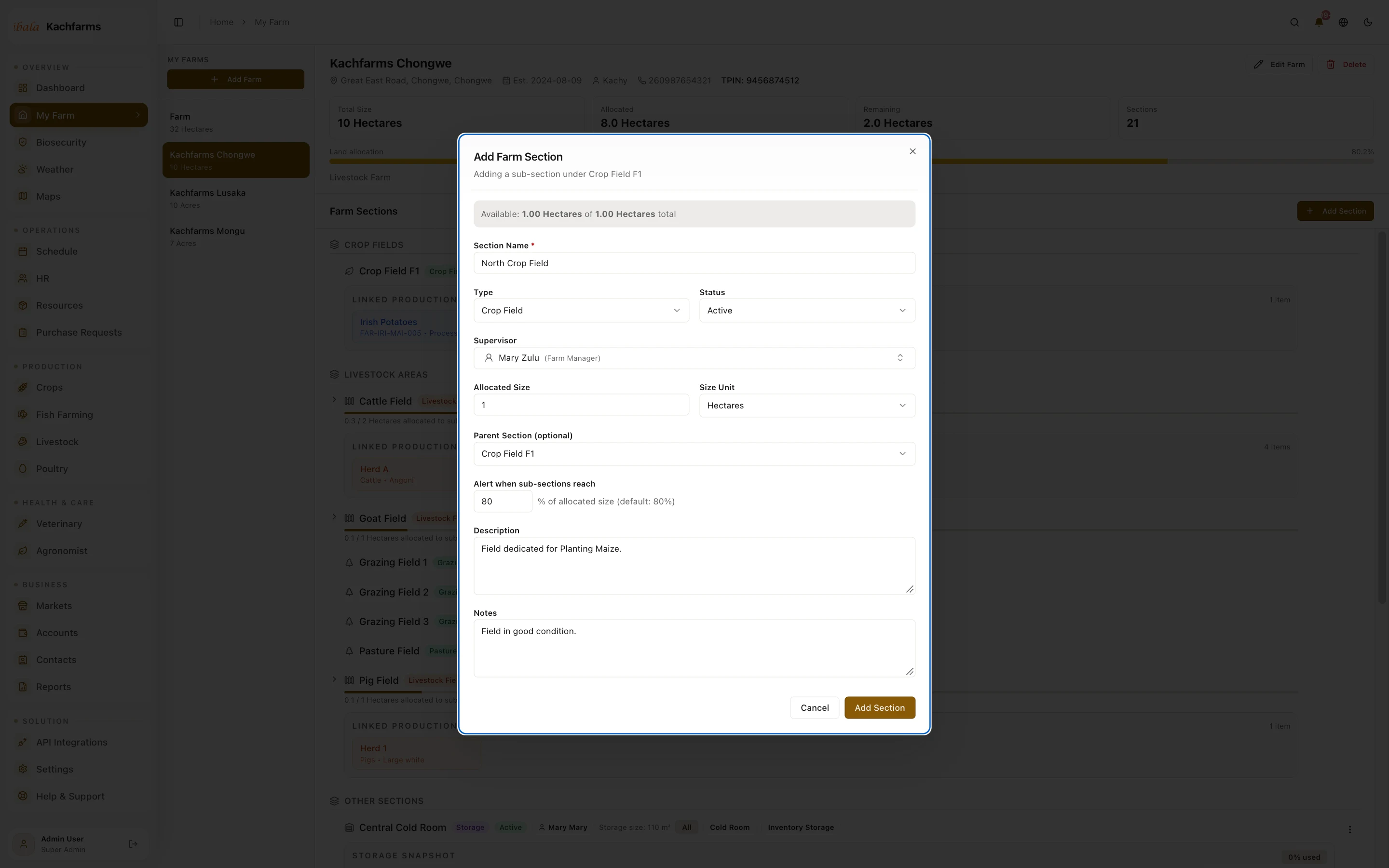Click the Weather sidebar icon

pyautogui.click(x=23, y=169)
